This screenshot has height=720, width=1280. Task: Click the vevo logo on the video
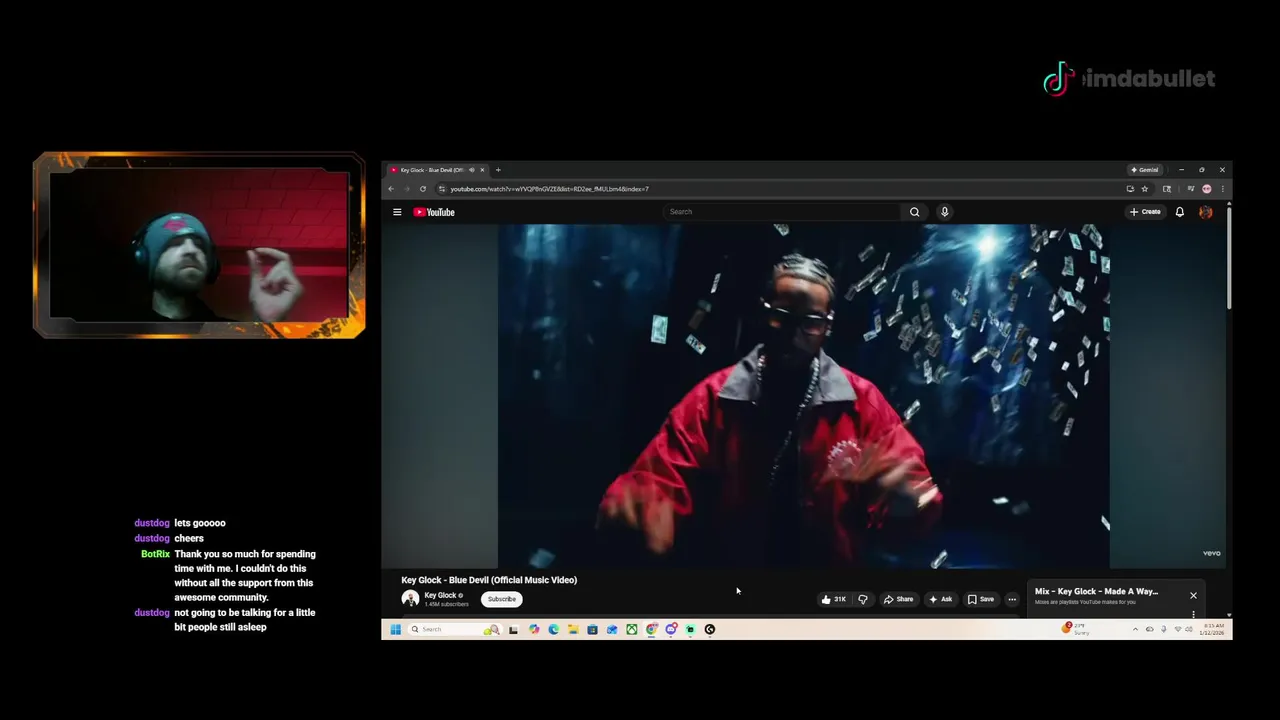1211,553
